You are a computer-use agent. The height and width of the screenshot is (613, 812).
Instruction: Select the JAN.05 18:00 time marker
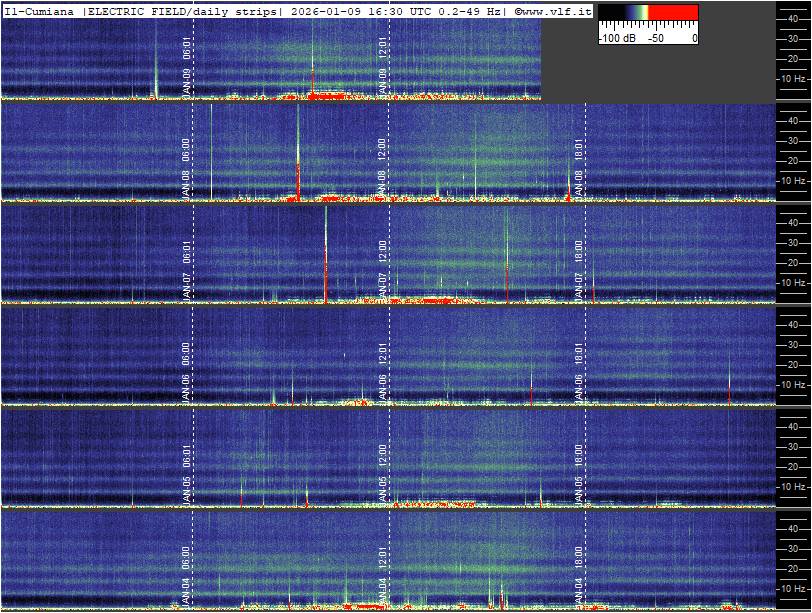pyautogui.click(x=579, y=474)
